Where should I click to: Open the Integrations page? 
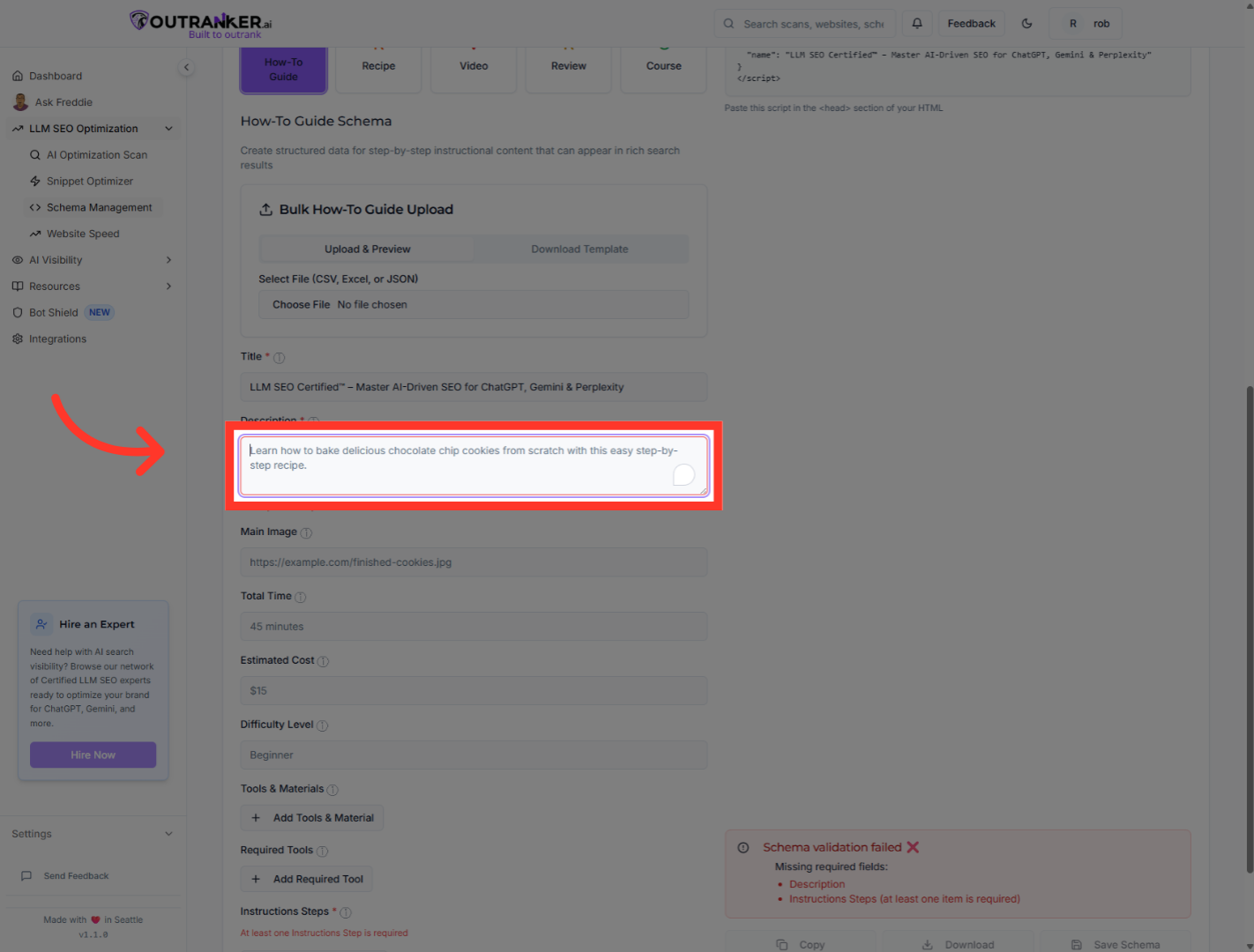[56, 338]
